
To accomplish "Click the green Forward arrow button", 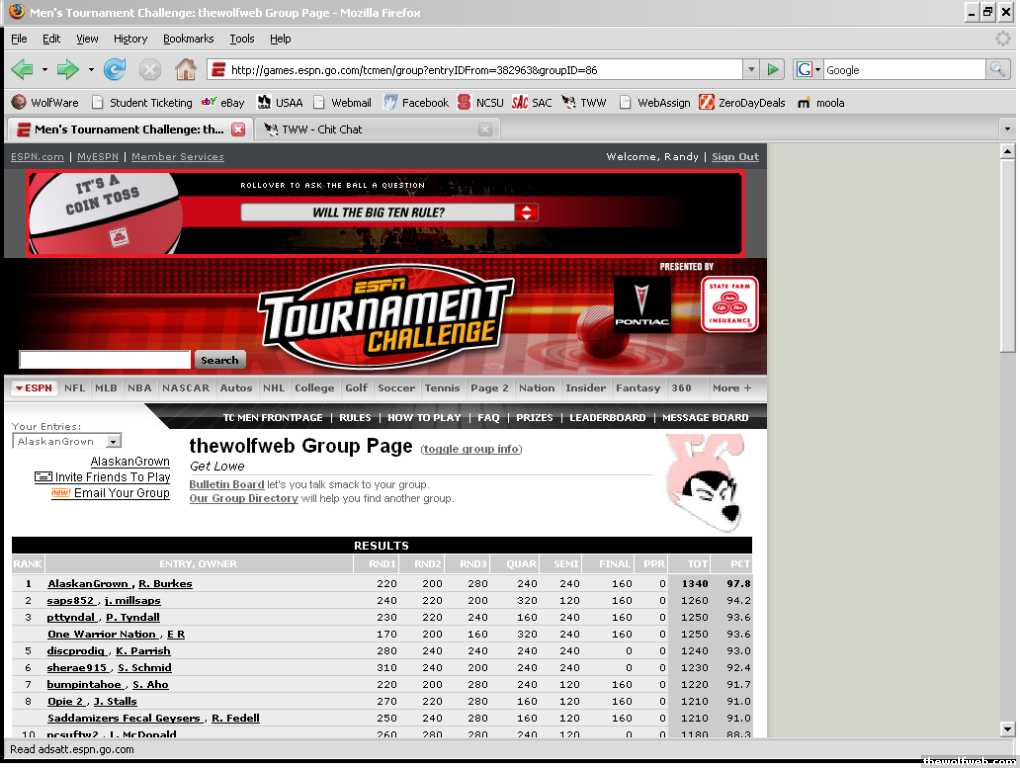I will (67, 70).
